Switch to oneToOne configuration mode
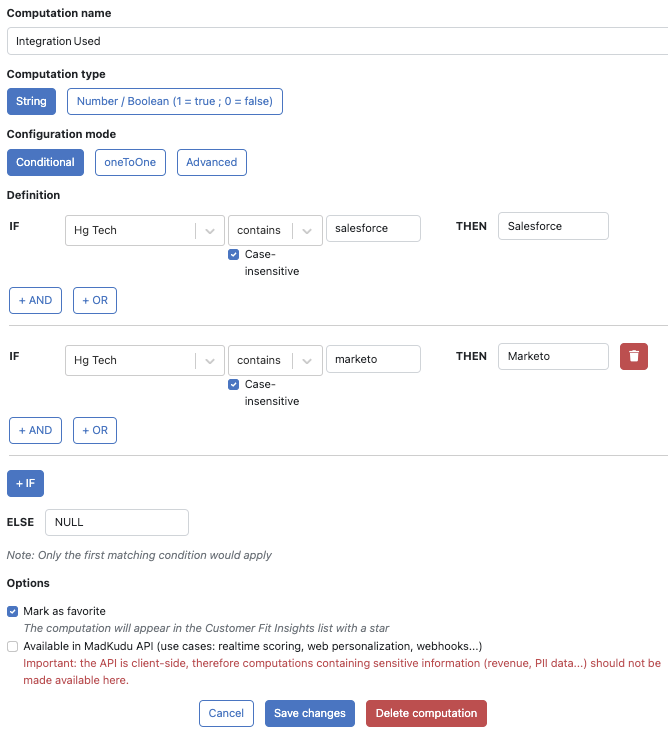 (x=130, y=162)
